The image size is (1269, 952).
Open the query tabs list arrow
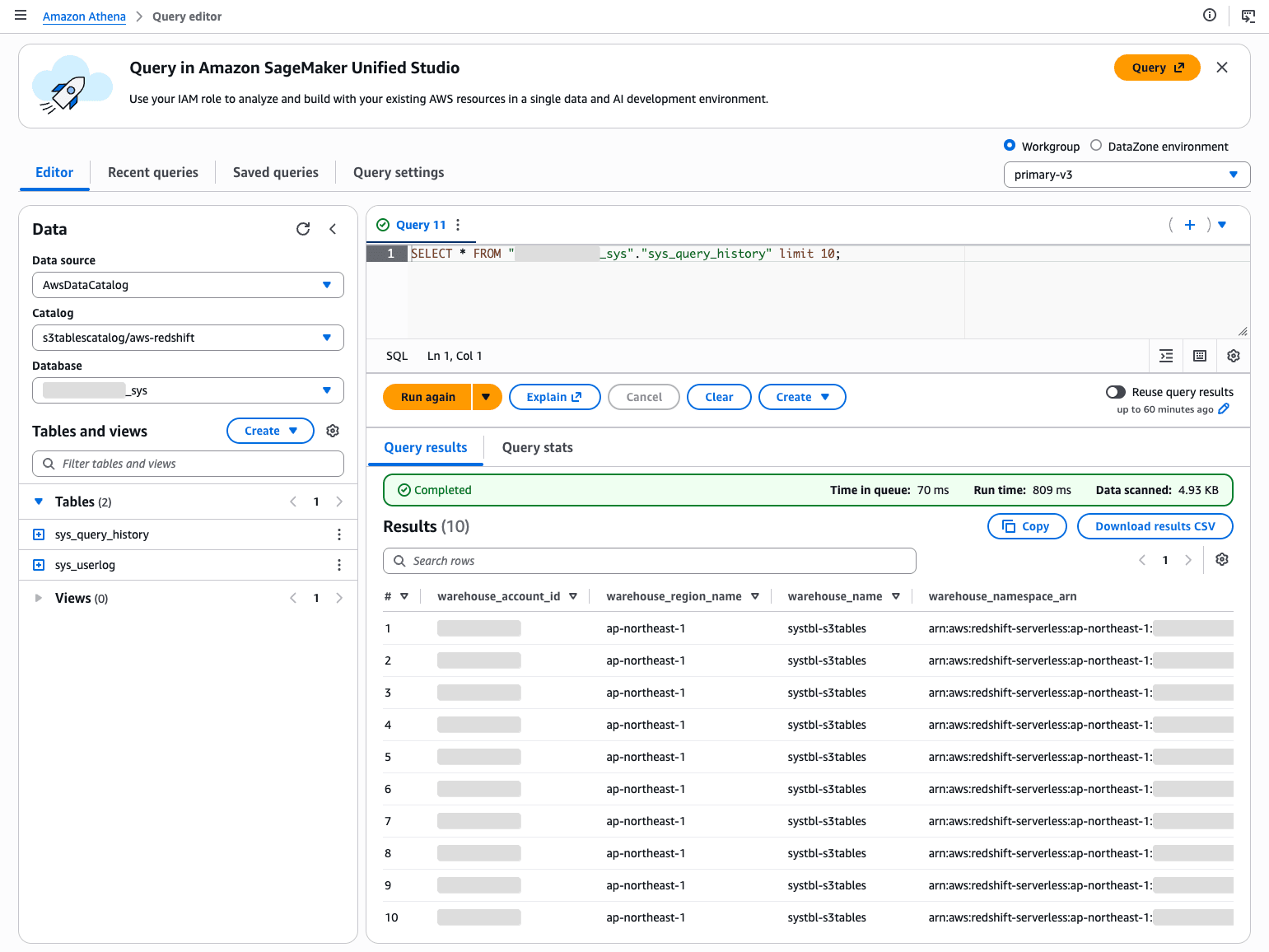tap(1222, 225)
